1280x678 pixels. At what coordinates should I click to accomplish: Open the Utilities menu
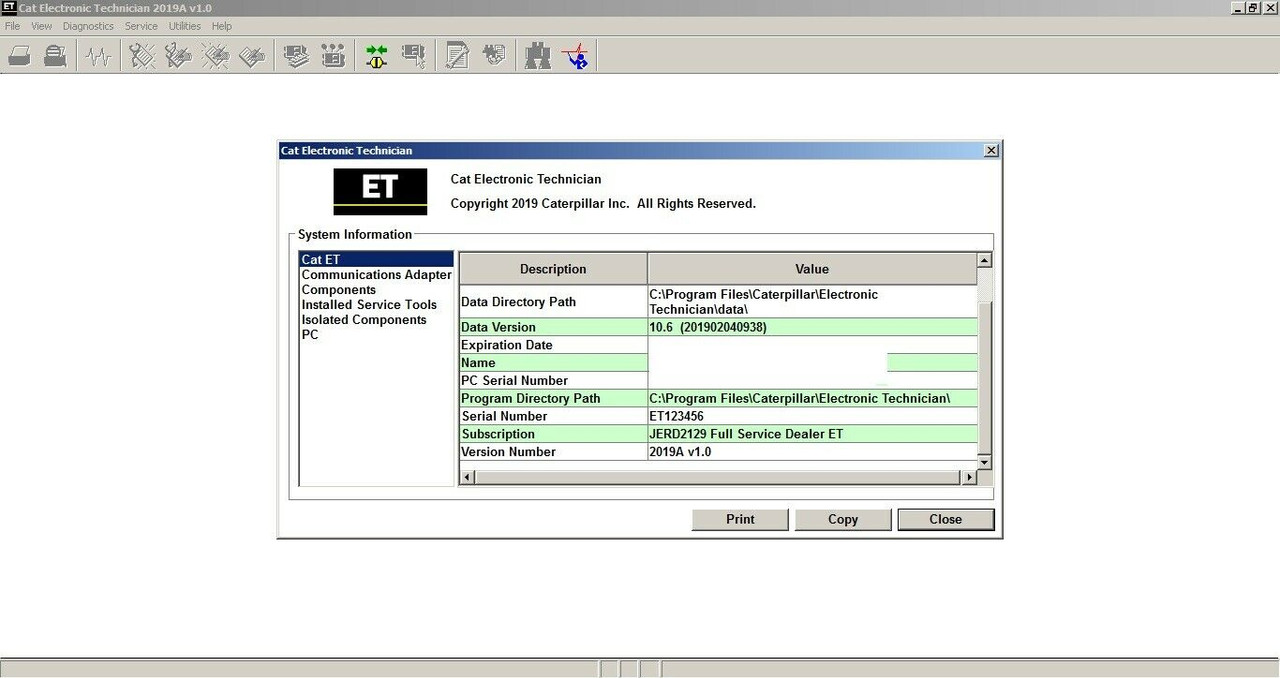pos(184,26)
